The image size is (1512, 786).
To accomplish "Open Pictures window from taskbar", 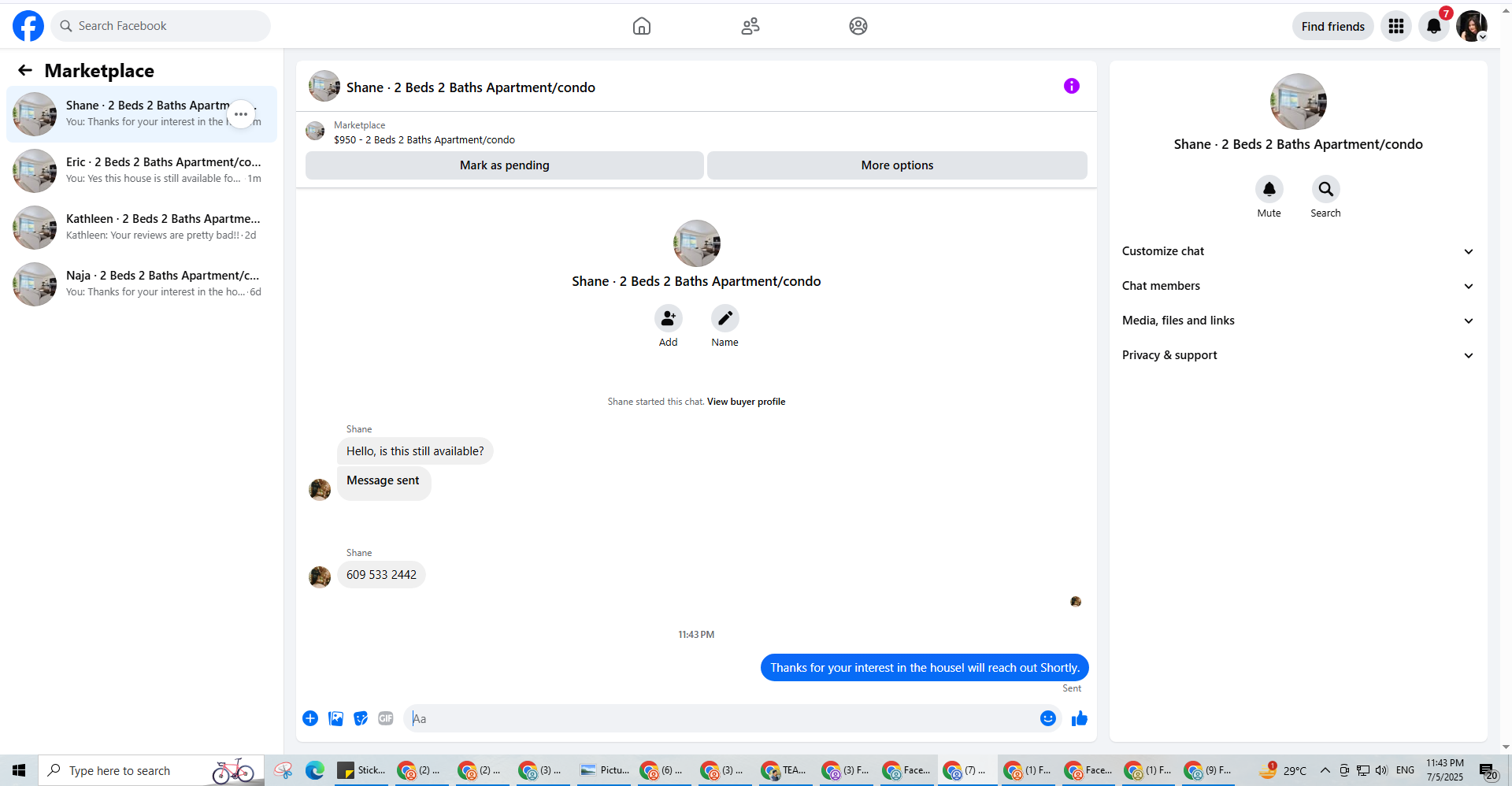I will pyautogui.click(x=605, y=770).
